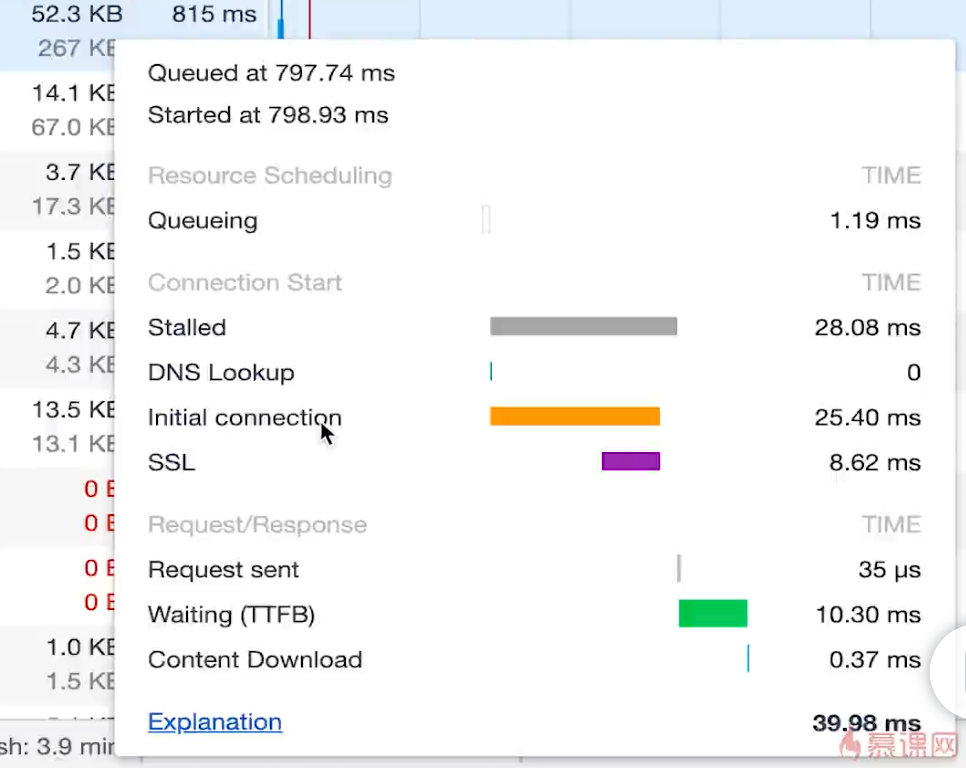966x768 pixels.
Task: Click the '25.40 ms' value
Action: (x=867, y=417)
